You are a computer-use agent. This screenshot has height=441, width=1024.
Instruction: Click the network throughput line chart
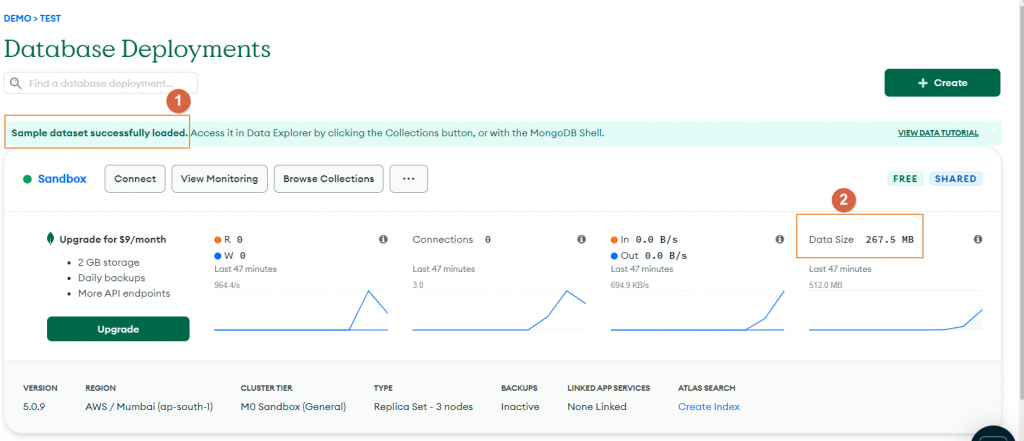click(697, 310)
